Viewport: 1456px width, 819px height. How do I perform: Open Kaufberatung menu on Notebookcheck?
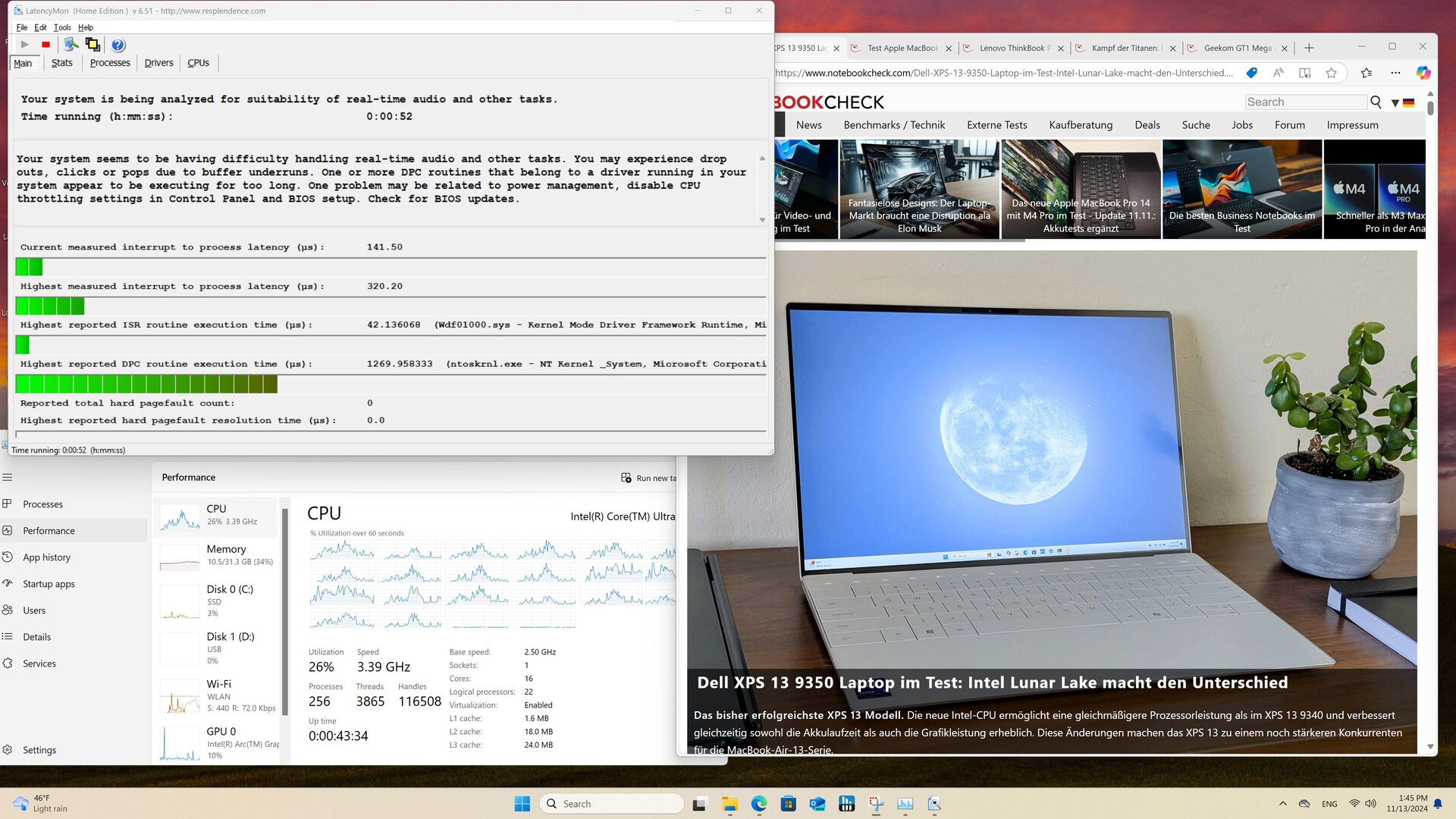click(x=1081, y=125)
